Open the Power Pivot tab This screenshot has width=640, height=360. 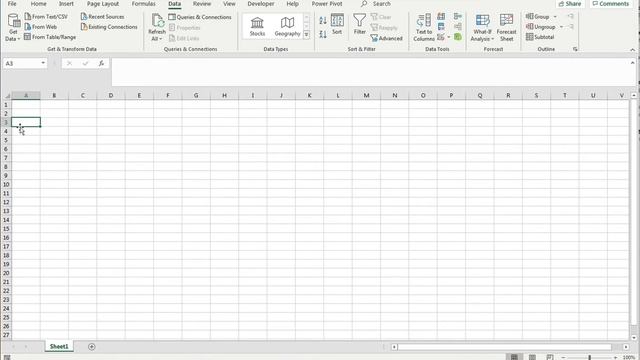[327, 4]
